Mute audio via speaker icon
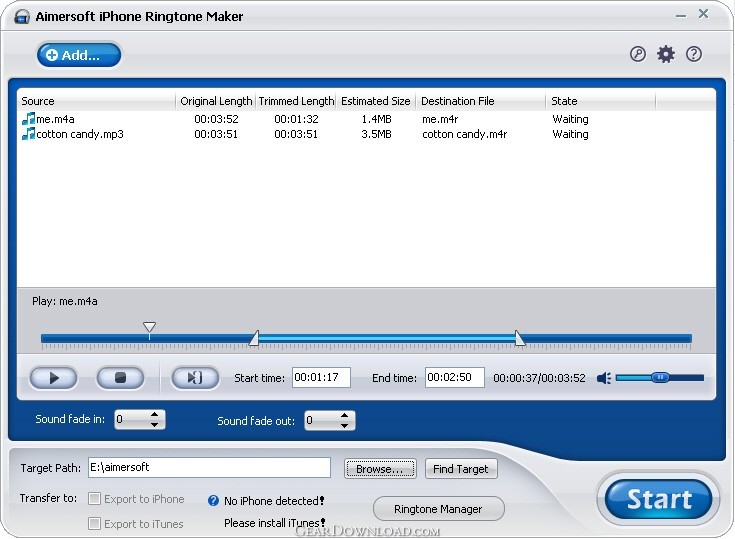The height and width of the screenshot is (539, 735). 604,378
